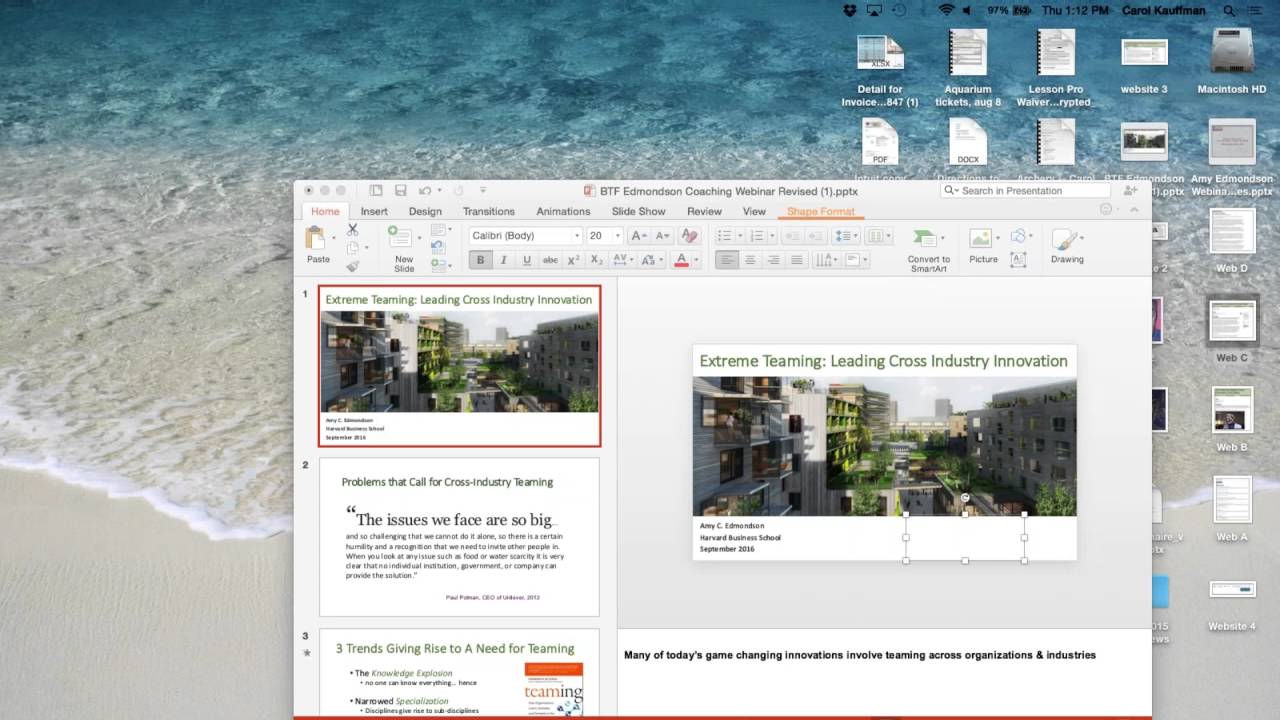Click the Redo icon in title bar
Screen dimensions: 1280x720
459,190
